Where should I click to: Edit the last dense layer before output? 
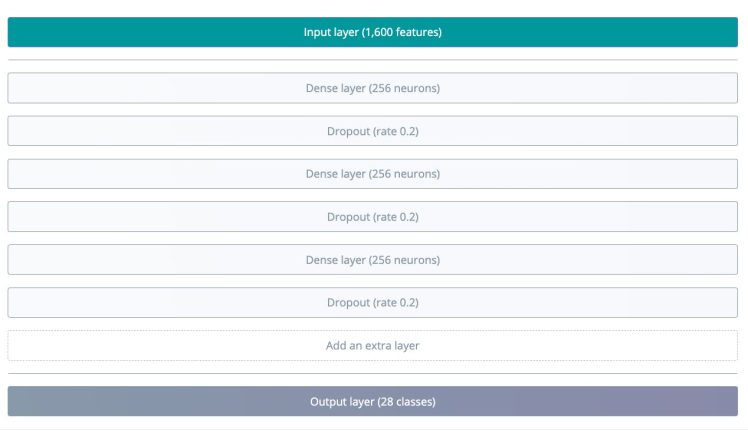[x=373, y=260]
